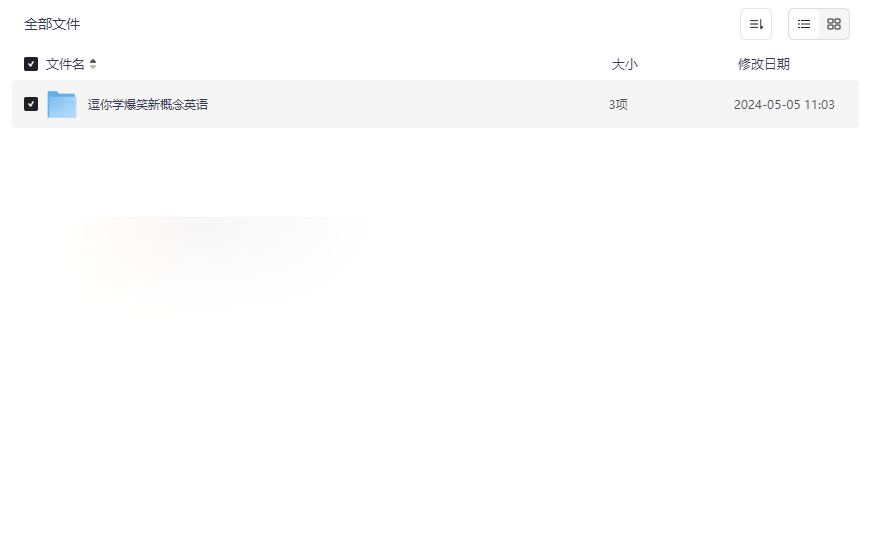The width and height of the screenshot is (874, 538).
Task: Switch to grid thumbnail view
Action: (x=833, y=24)
